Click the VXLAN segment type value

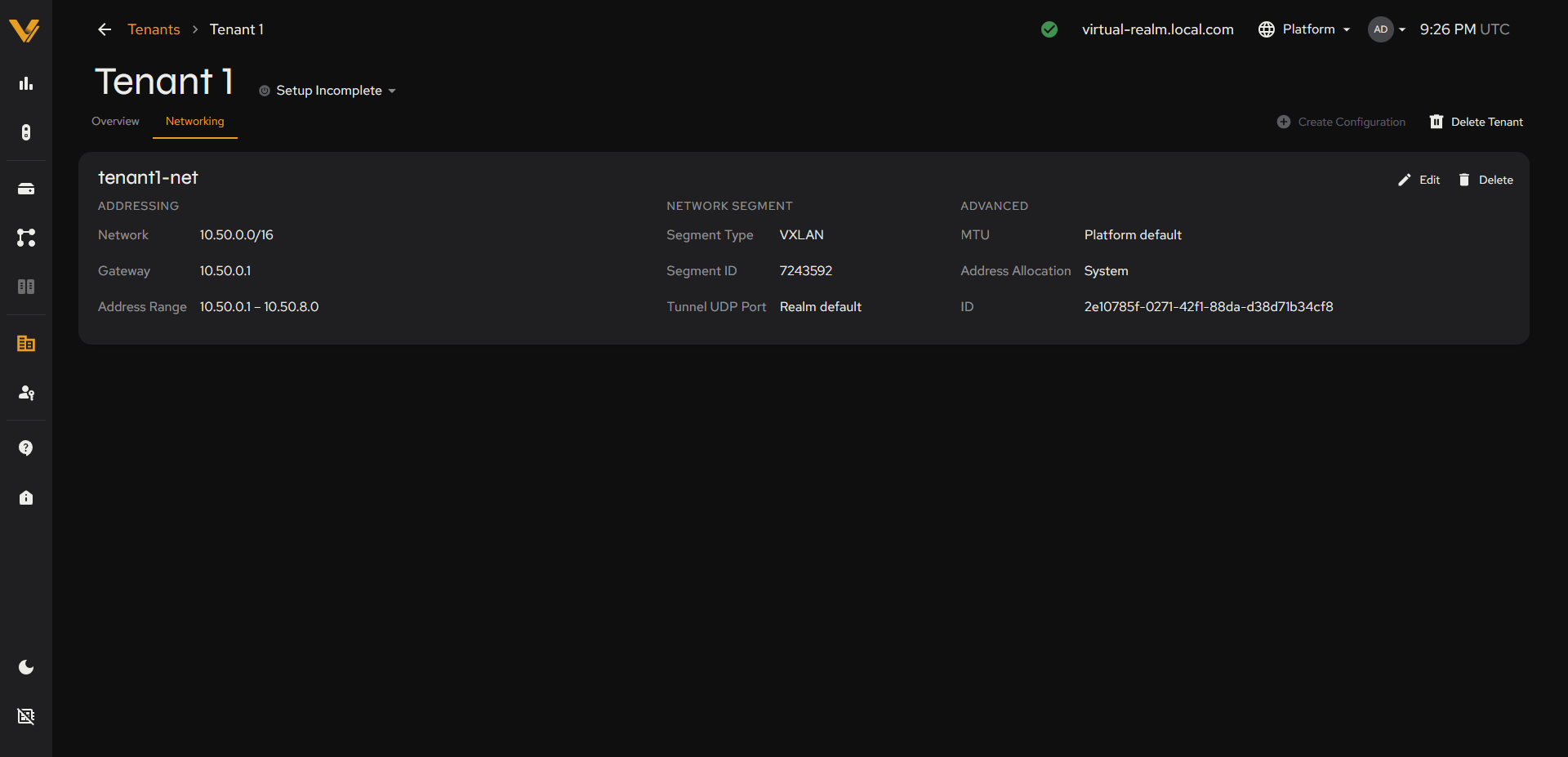coord(802,235)
